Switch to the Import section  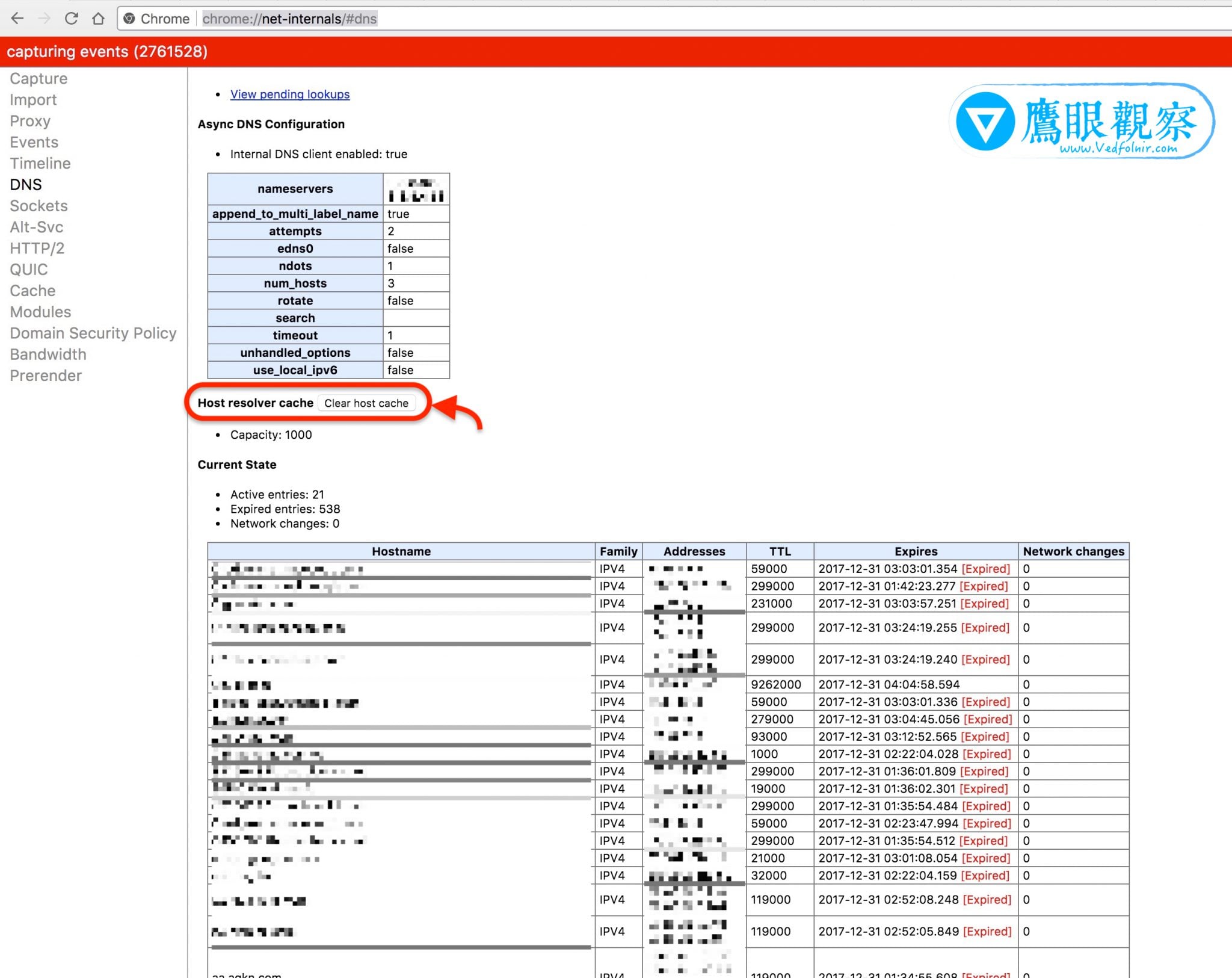pyautogui.click(x=33, y=100)
